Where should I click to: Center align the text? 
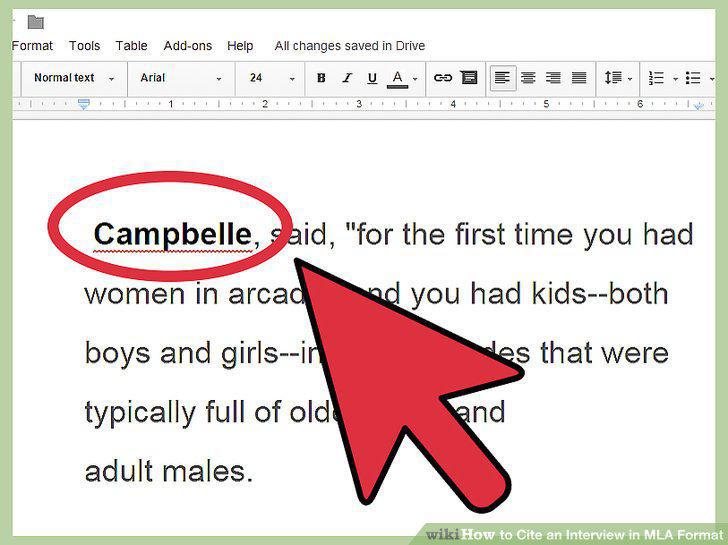click(x=528, y=78)
